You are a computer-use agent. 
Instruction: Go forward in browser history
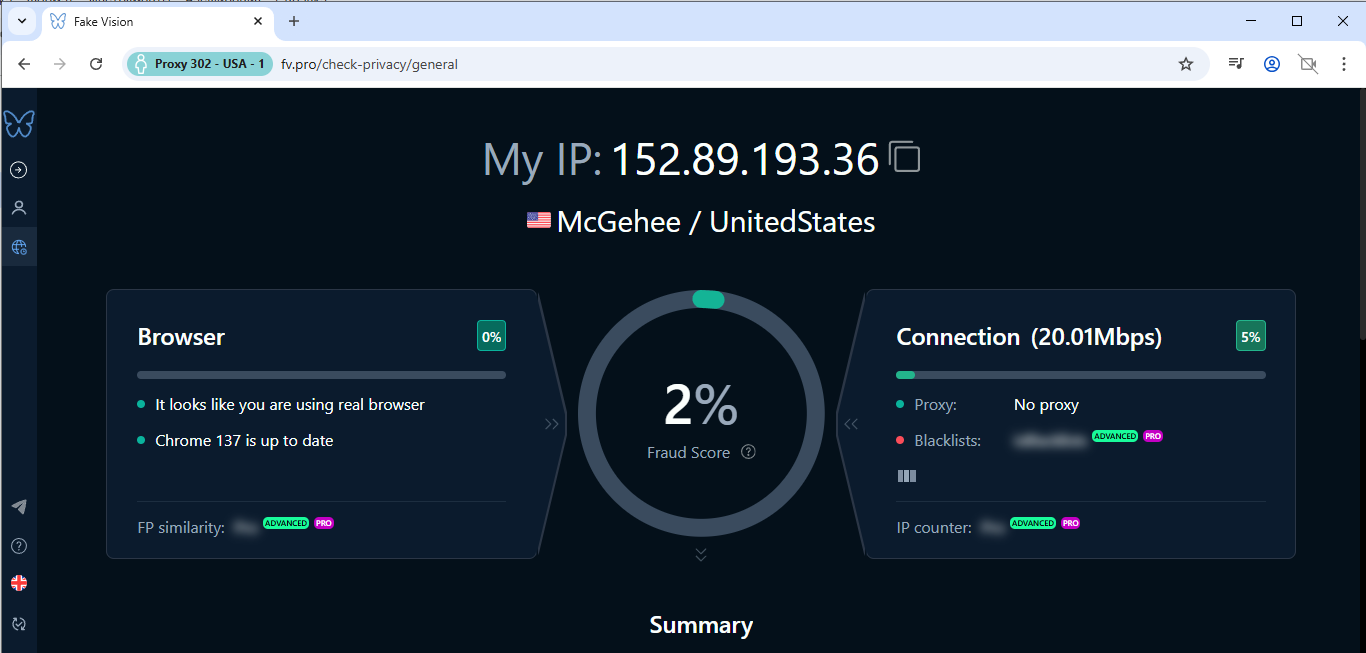click(60, 64)
